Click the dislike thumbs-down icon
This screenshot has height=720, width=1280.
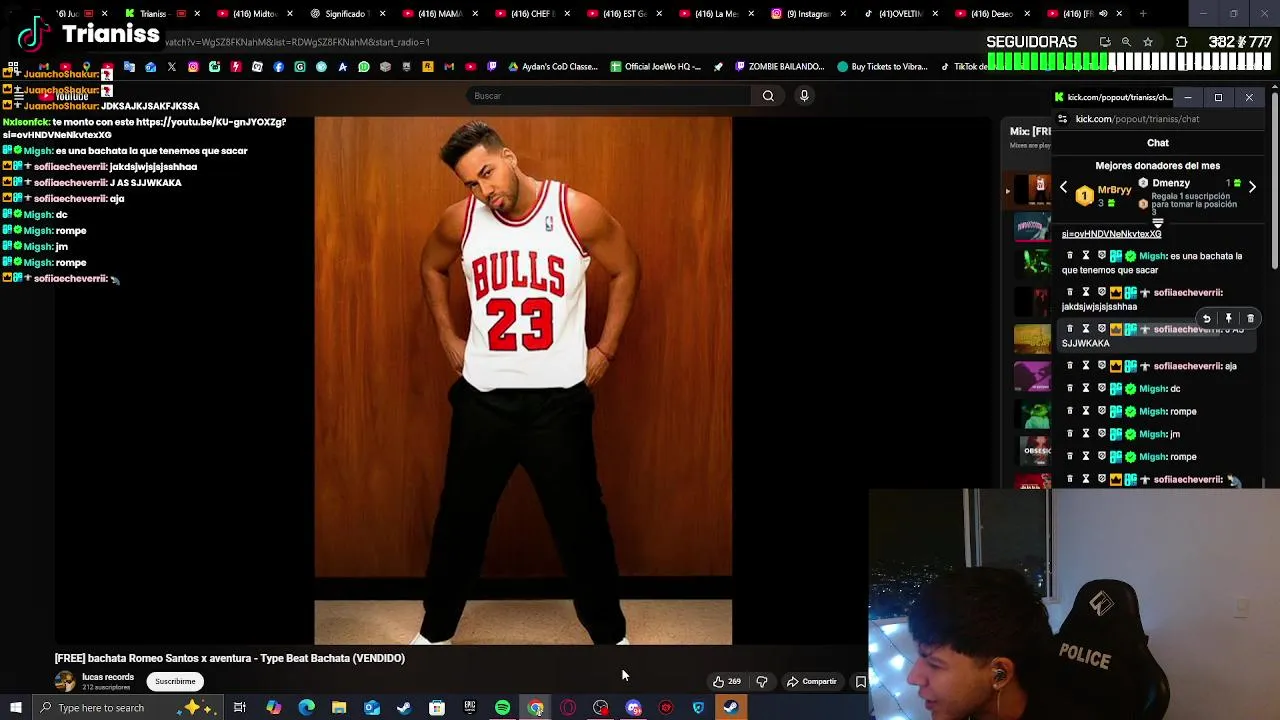click(x=762, y=682)
